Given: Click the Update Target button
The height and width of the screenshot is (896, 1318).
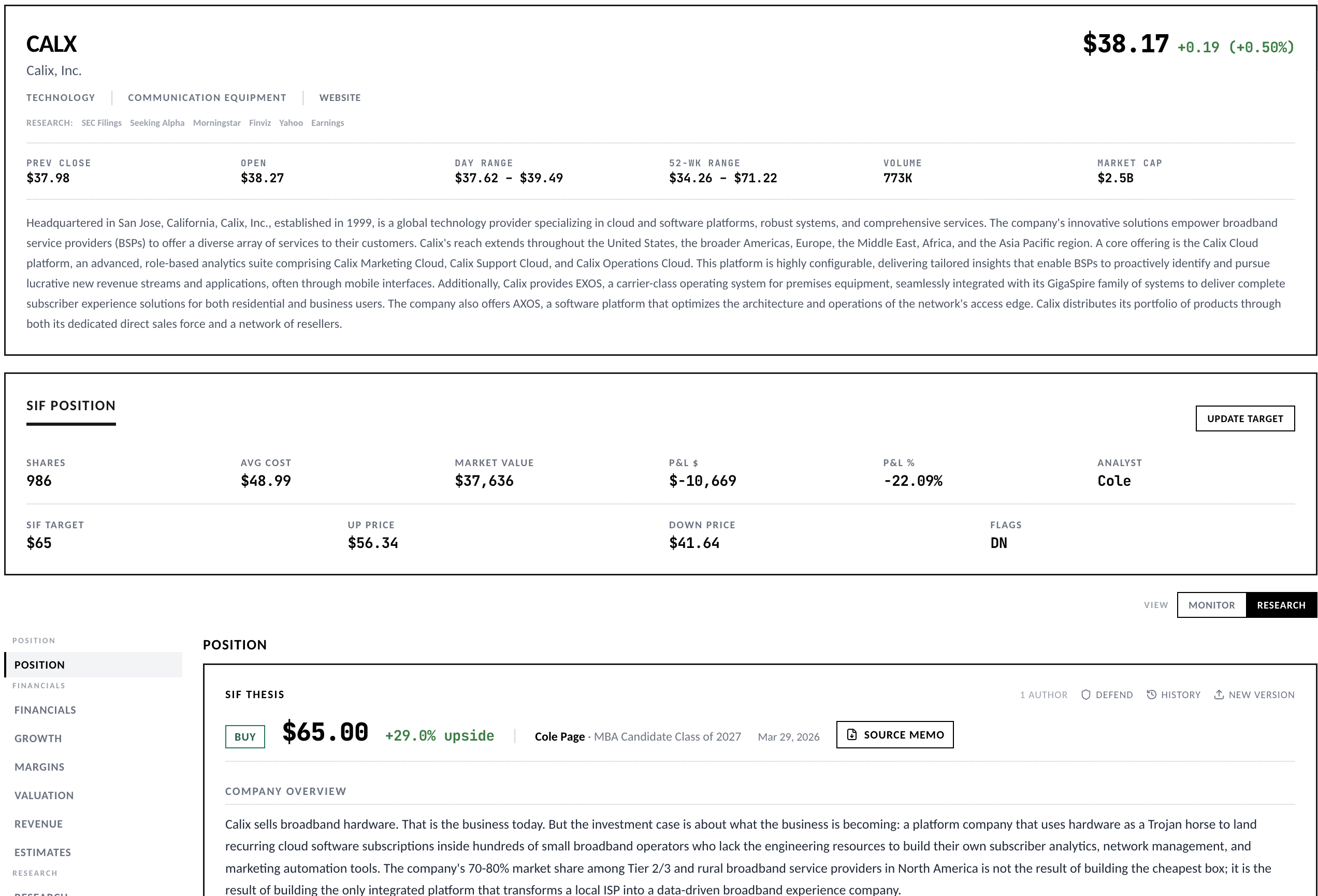Looking at the screenshot, I should [x=1245, y=418].
